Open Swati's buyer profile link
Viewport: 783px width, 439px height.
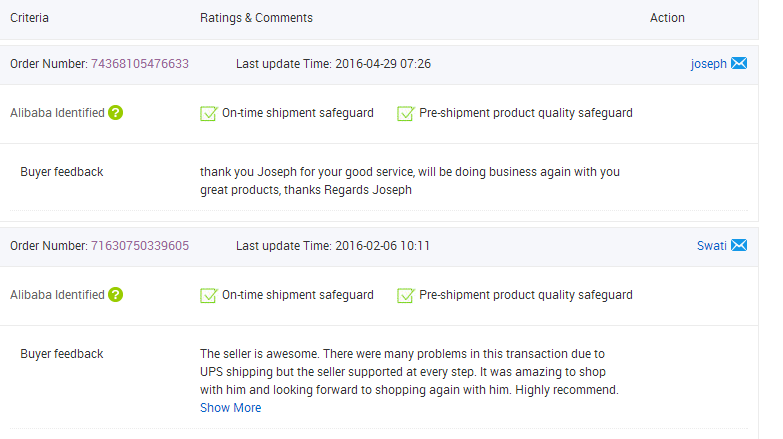point(712,246)
